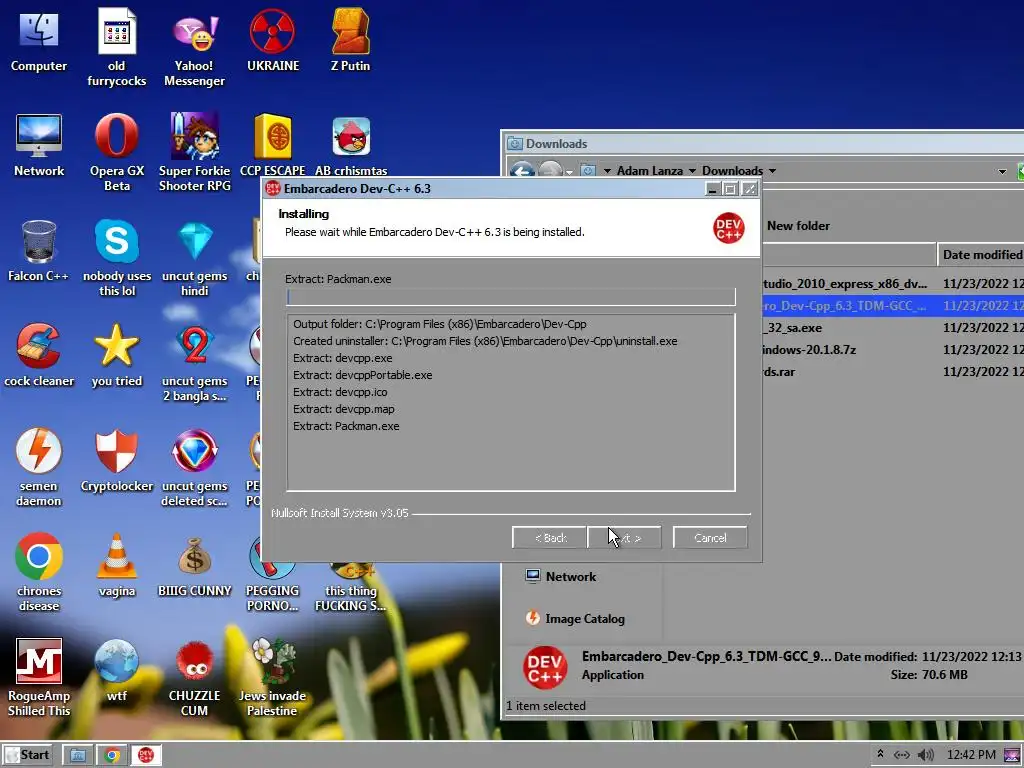Select the RogueAmp Shilled This icon
Image resolution: width=1024 pixels, height=768 pixels.
tap(39, 678)
